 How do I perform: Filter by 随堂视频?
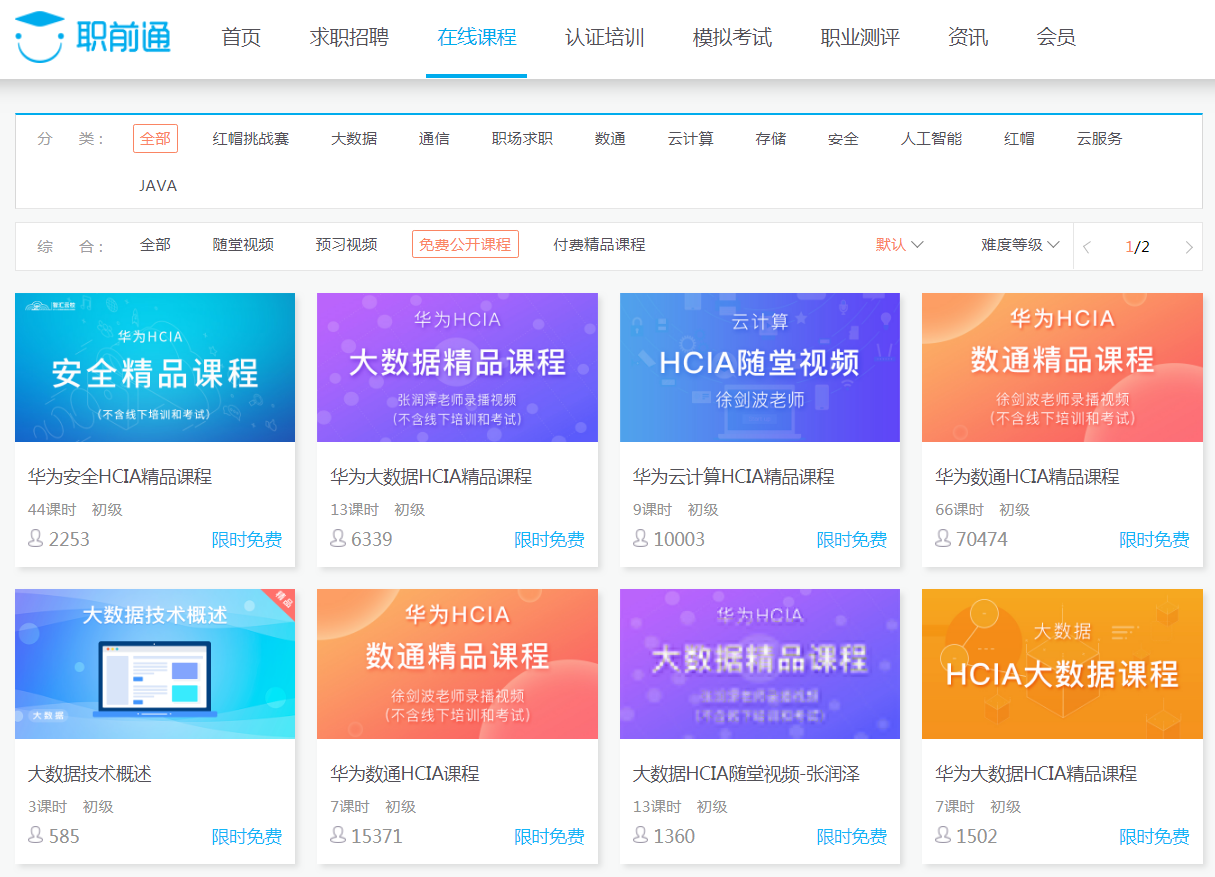coord(243,245)
